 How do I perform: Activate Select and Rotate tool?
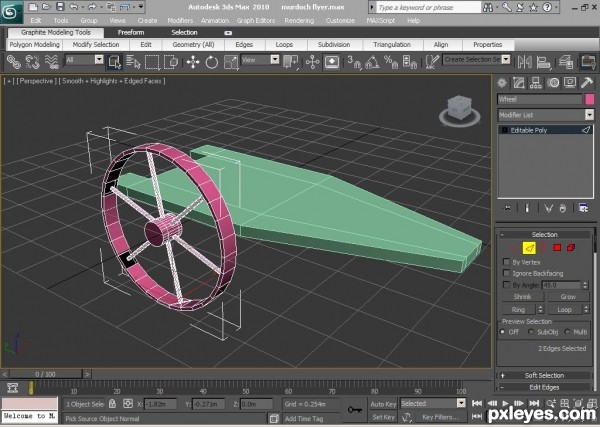pos(212,62)
